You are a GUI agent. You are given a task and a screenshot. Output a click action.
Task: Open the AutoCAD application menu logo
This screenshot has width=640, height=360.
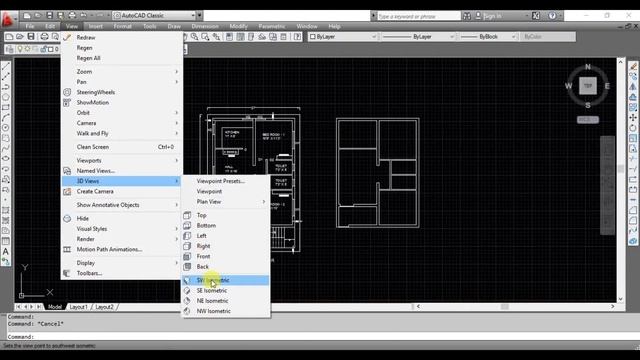pyautogui.click(x=8, y=19)
